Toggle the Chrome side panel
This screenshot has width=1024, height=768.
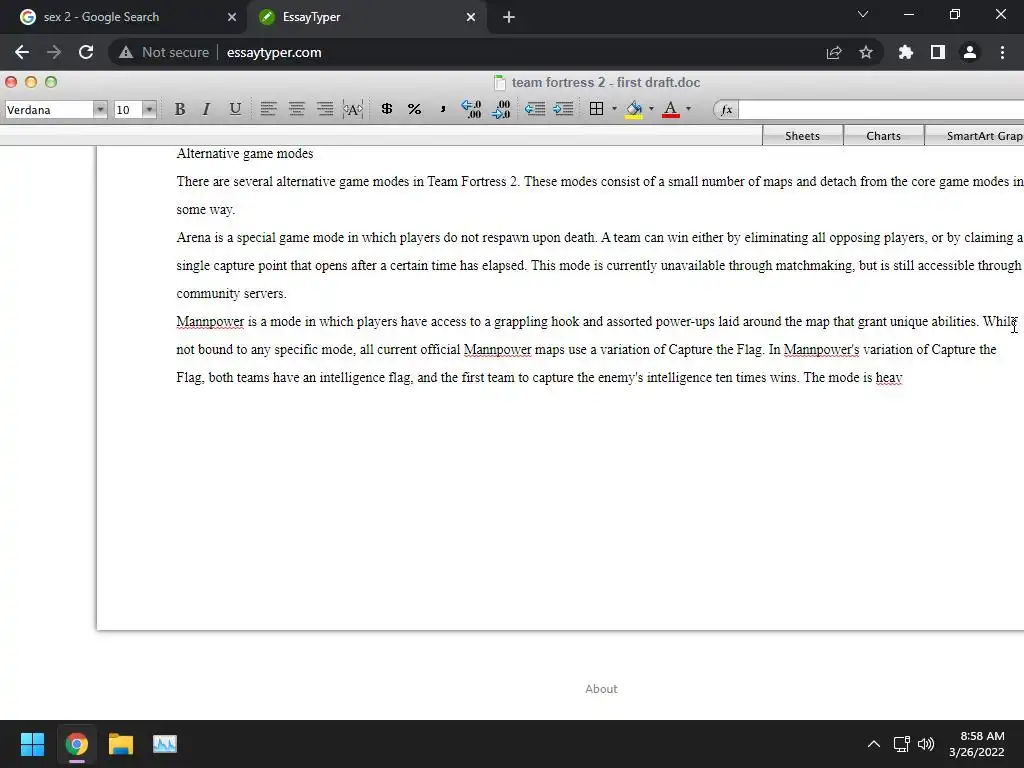point(938,52)
